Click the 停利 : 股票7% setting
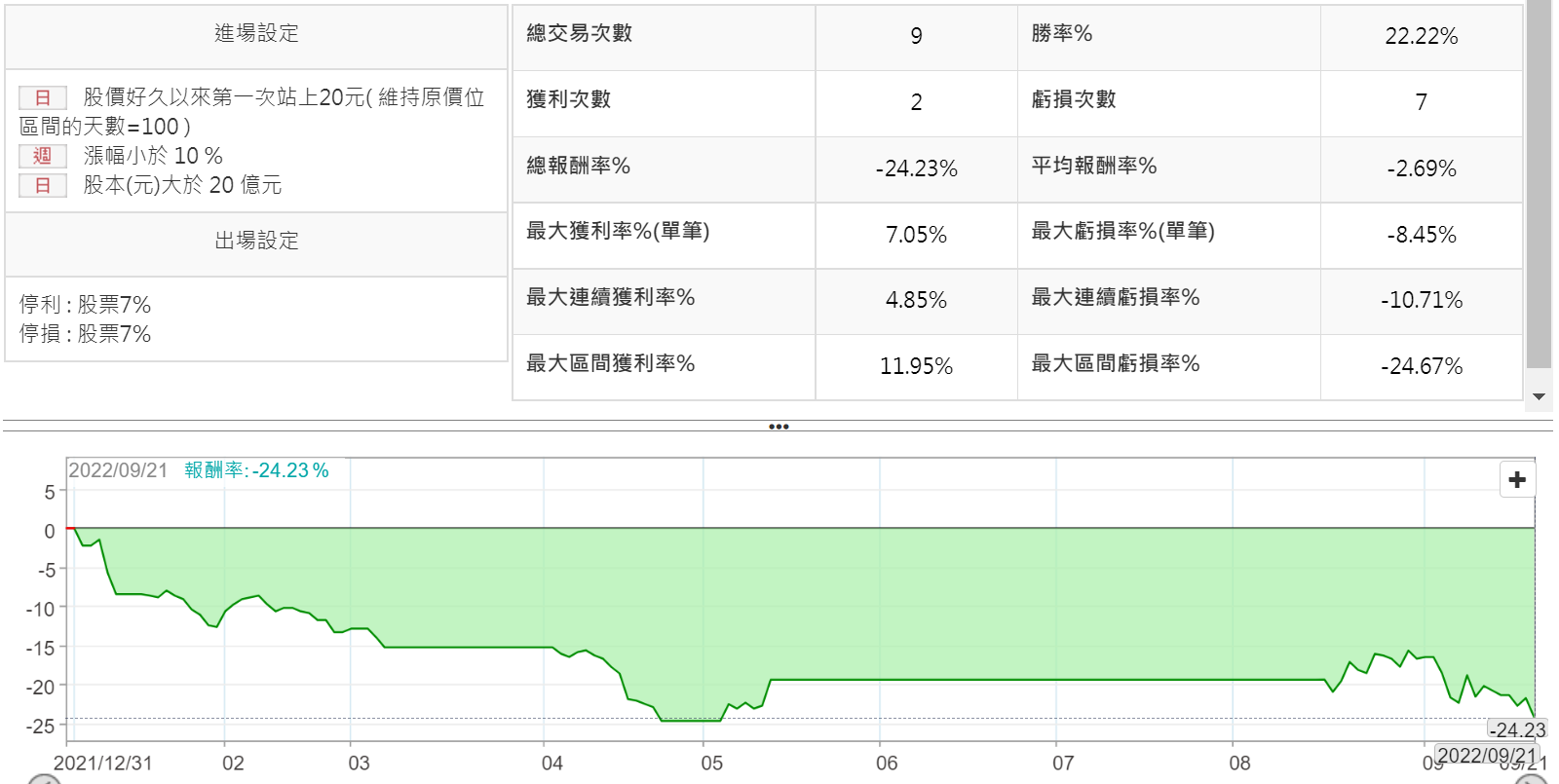The height and width of the screenshot is (784, 1559). pos(86,305)
